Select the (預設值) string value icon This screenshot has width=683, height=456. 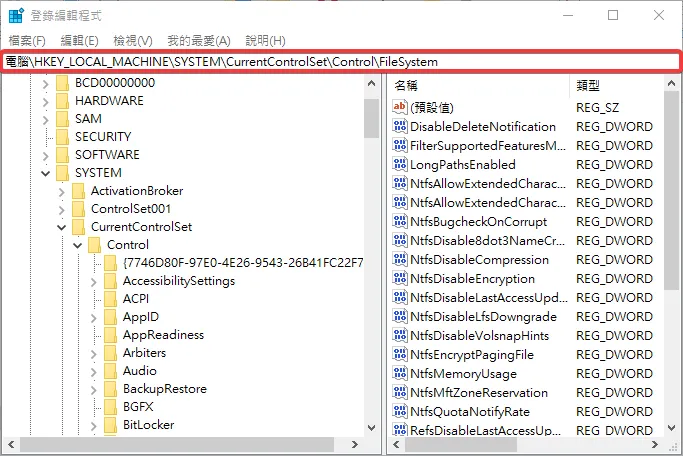[x=399, y=107]
